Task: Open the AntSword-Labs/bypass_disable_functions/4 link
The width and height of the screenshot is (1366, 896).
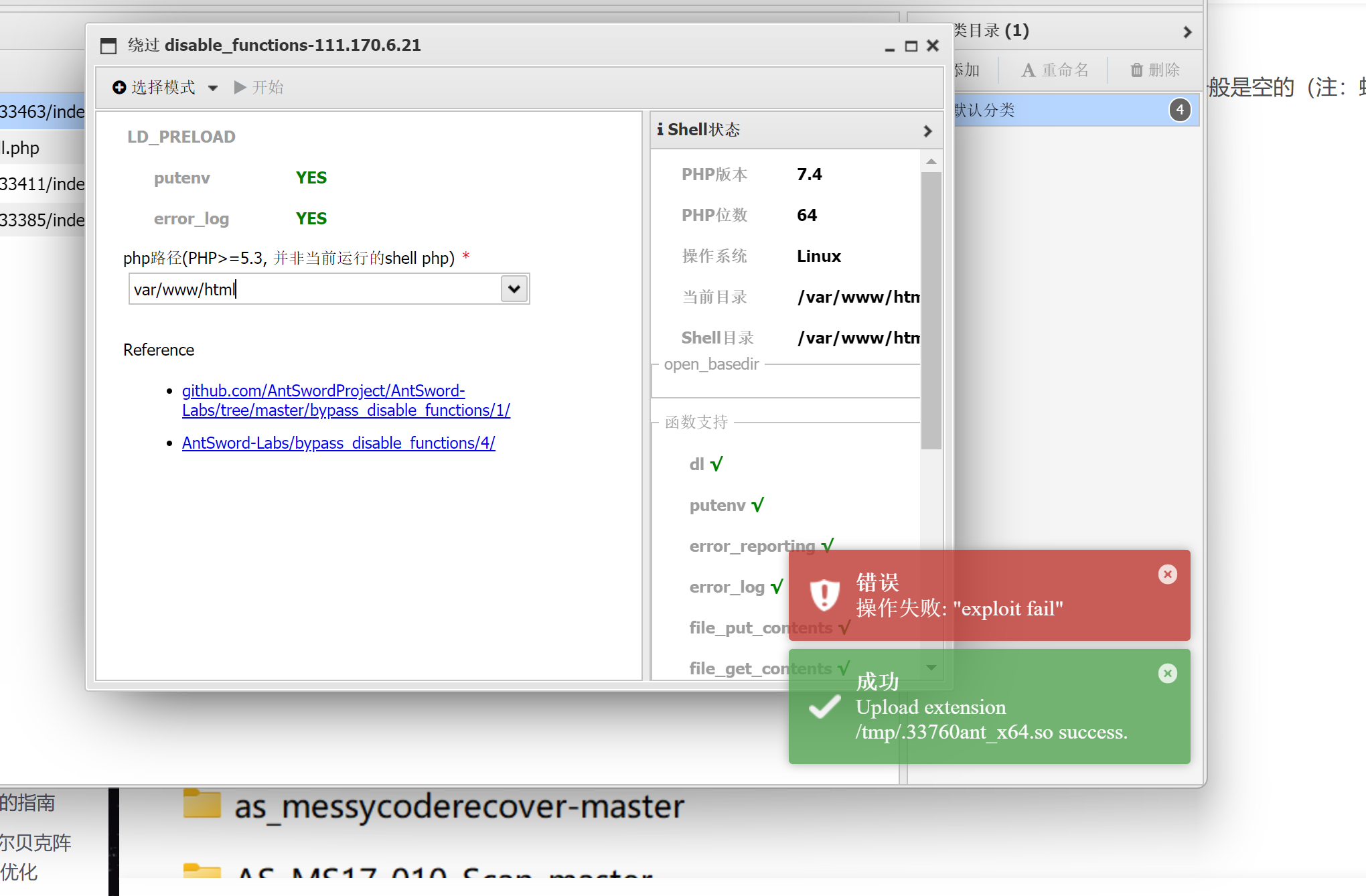Action: [x=339, y=443]
